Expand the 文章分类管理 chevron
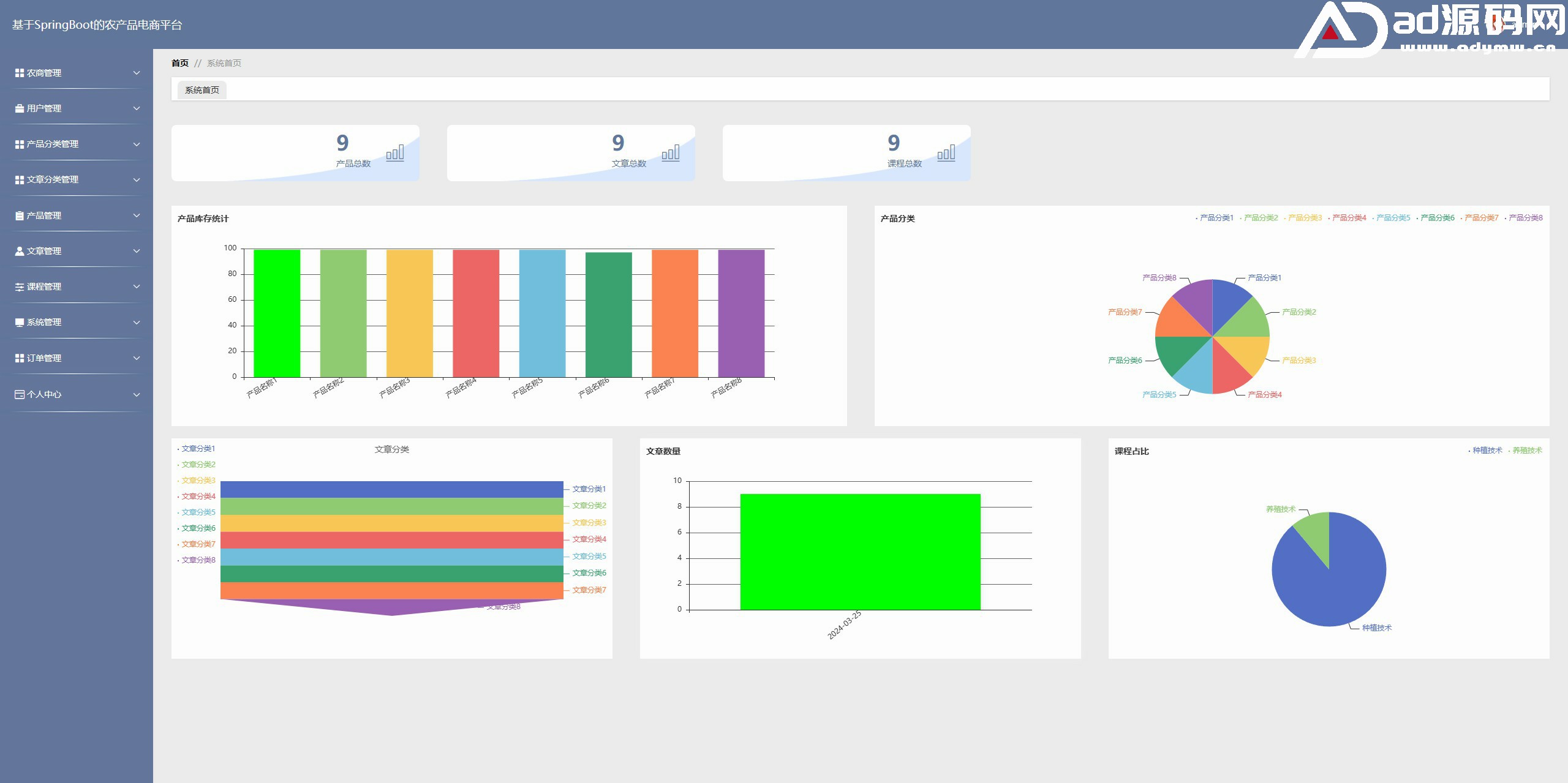Viewport: 1568px width, 783px height. click(137, 180)
